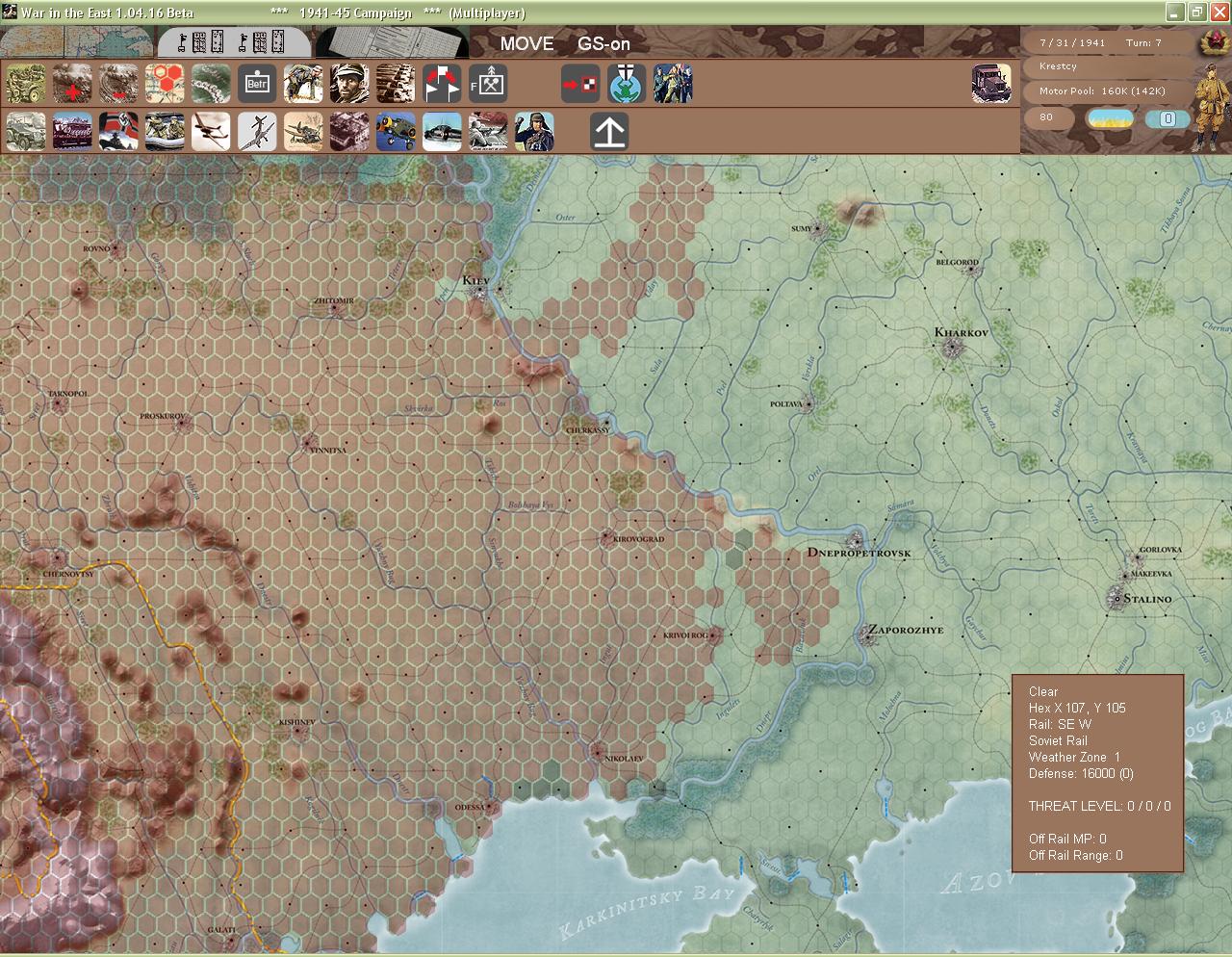Select the crouching infantry soldier icon
Screen dimensions: 1232x957
point(303,84)
